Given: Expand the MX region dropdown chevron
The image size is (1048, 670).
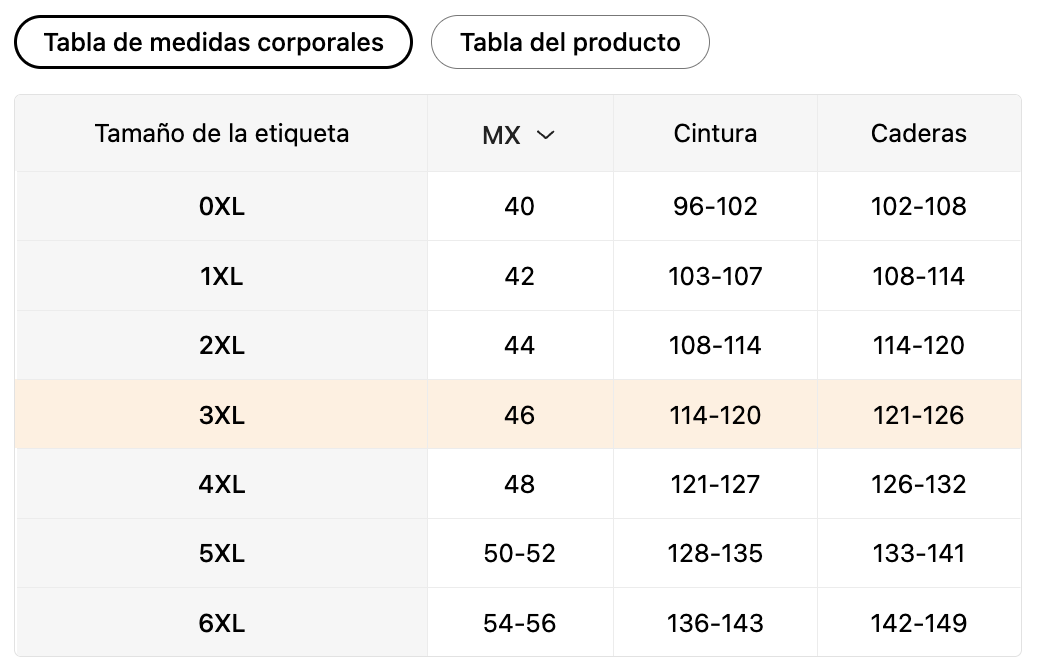Looking at the screenshot, I should [x=545, y=134].
